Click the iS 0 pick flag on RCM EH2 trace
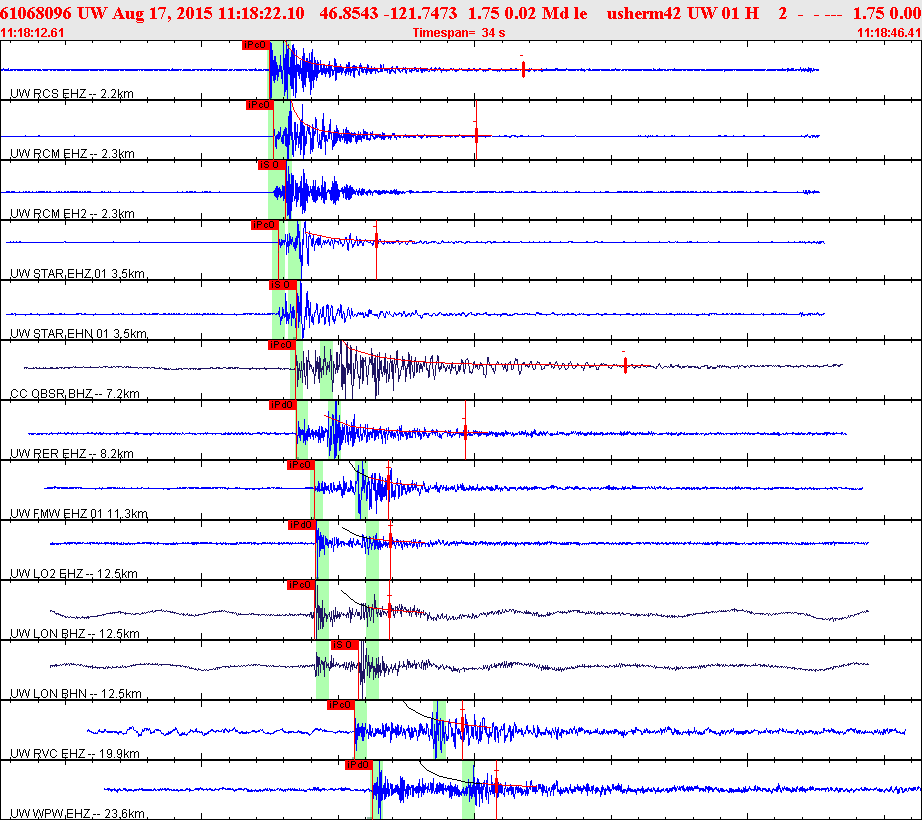The image size is (922, 820). (272, 165)
